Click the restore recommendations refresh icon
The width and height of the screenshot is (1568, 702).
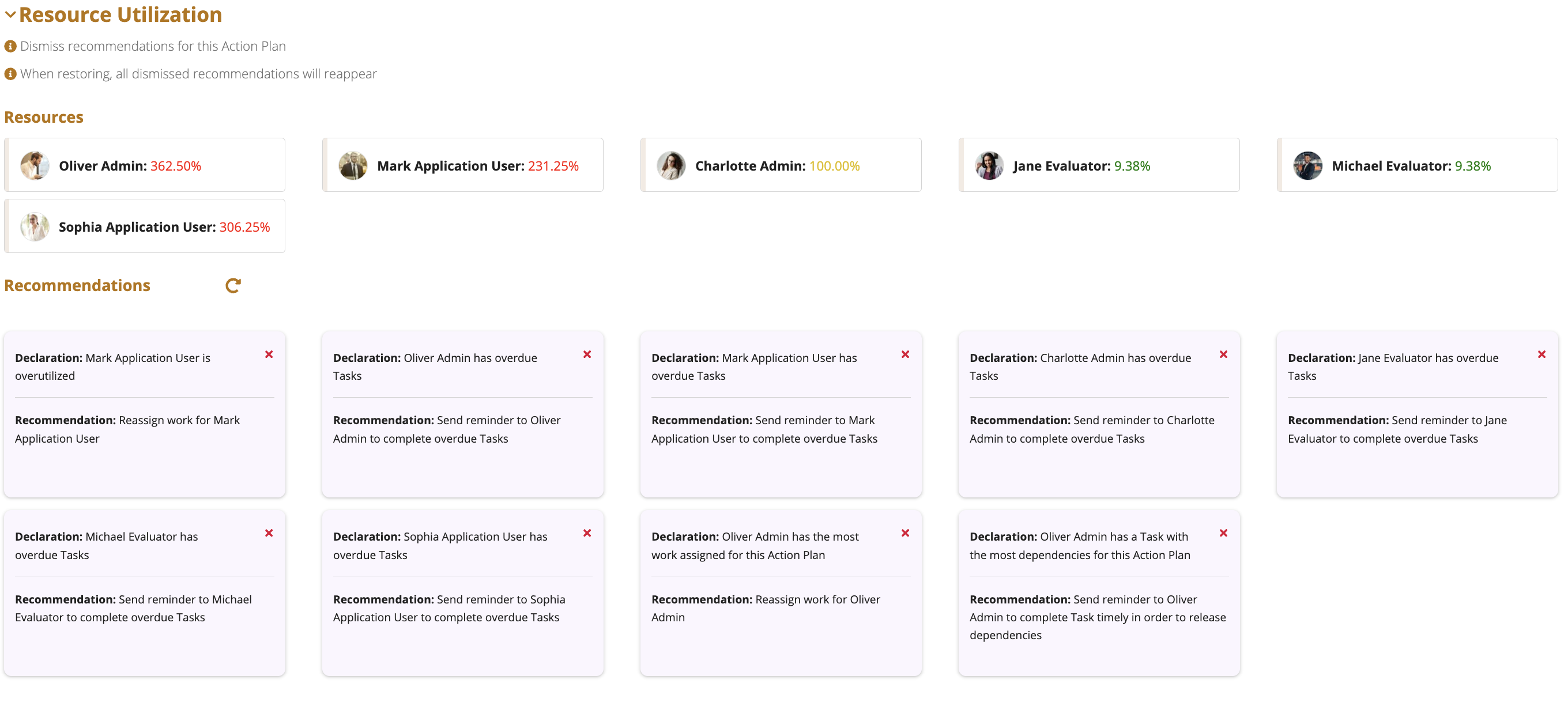[233, 285]
